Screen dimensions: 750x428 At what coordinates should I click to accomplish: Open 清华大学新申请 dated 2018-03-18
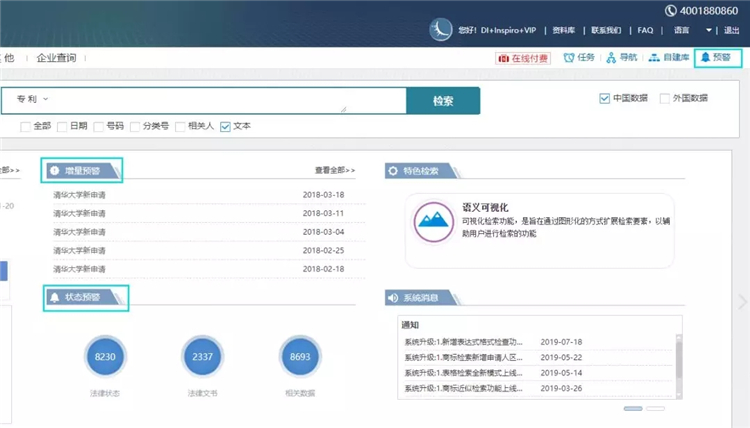click(x=80, y=195)
